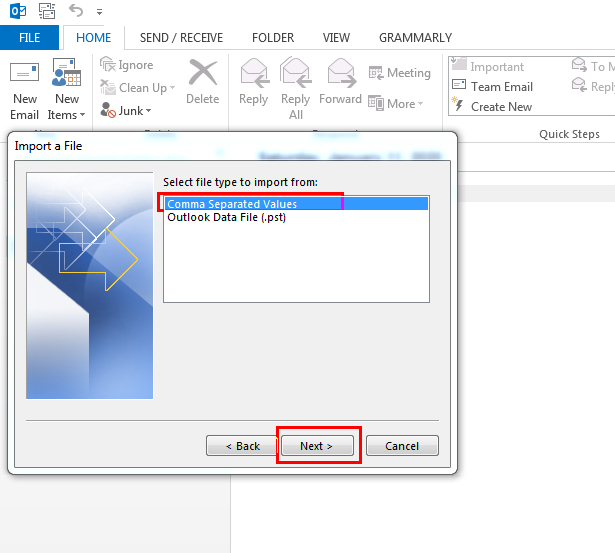The height and width of the screenshot is (553, 615).
Task: Click the Clean Up icon
Action: pyautogui.click(x=108, y=87)
